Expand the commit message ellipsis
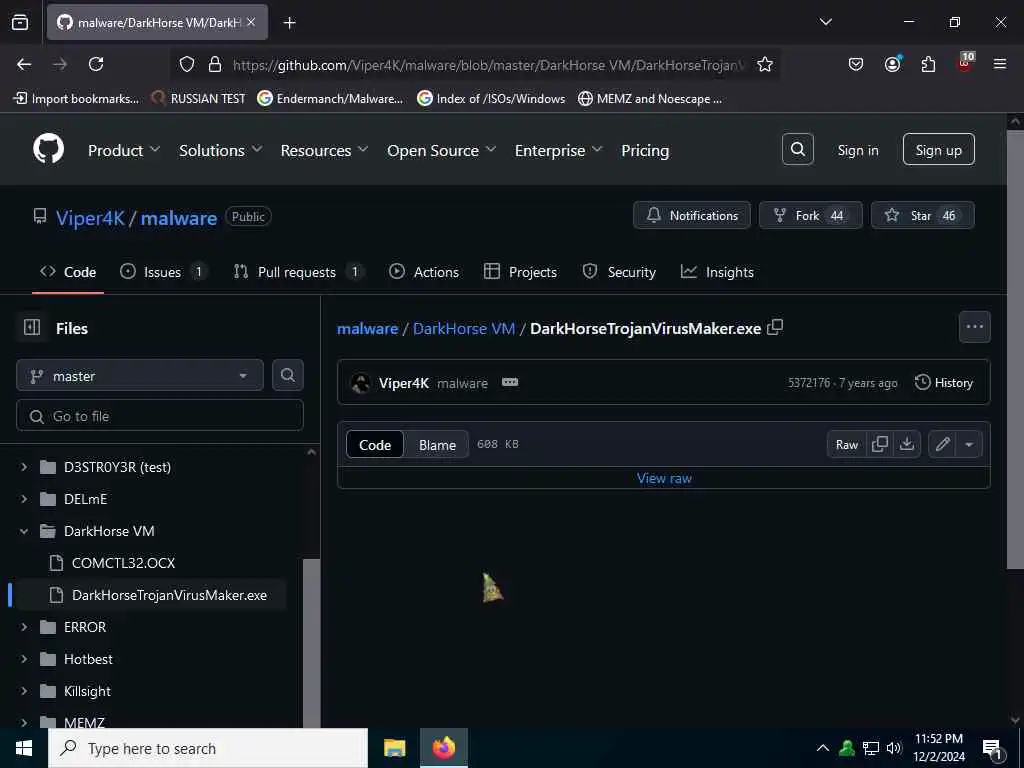 (510, 382)
